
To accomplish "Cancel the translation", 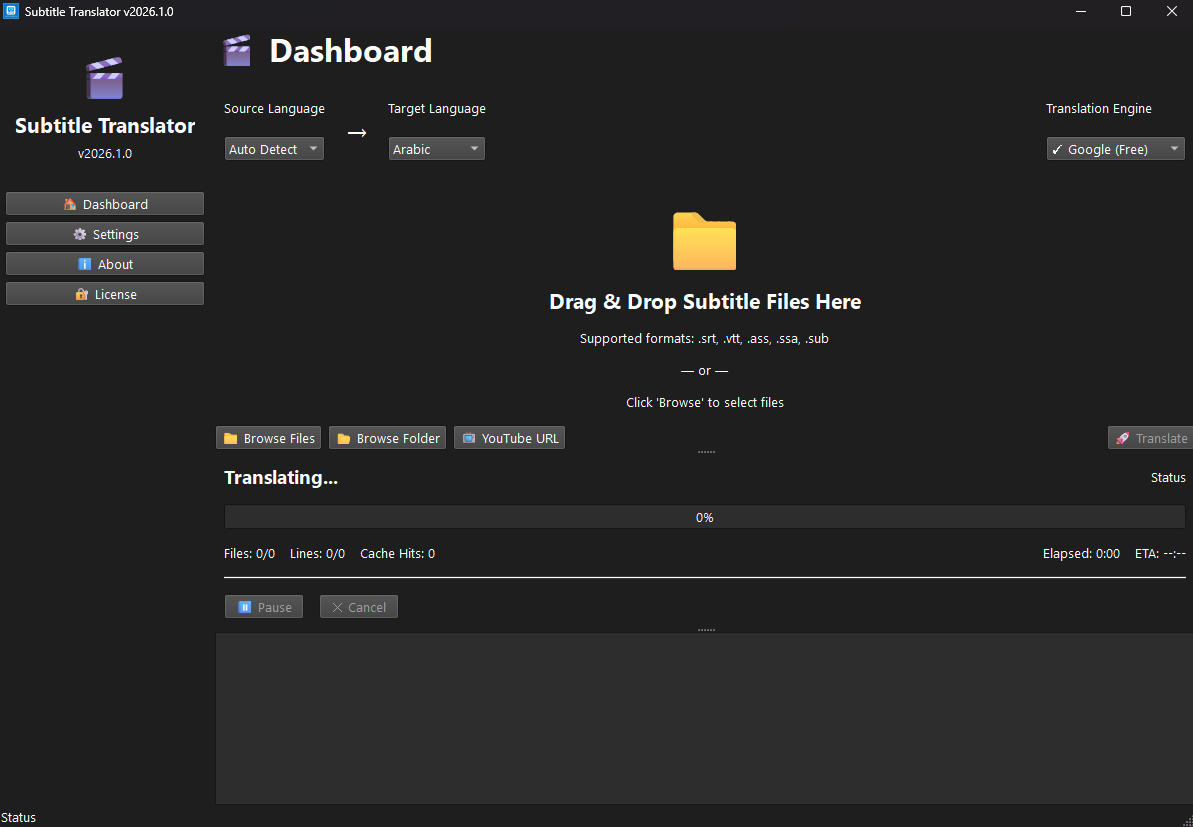I will coord(358,607).
